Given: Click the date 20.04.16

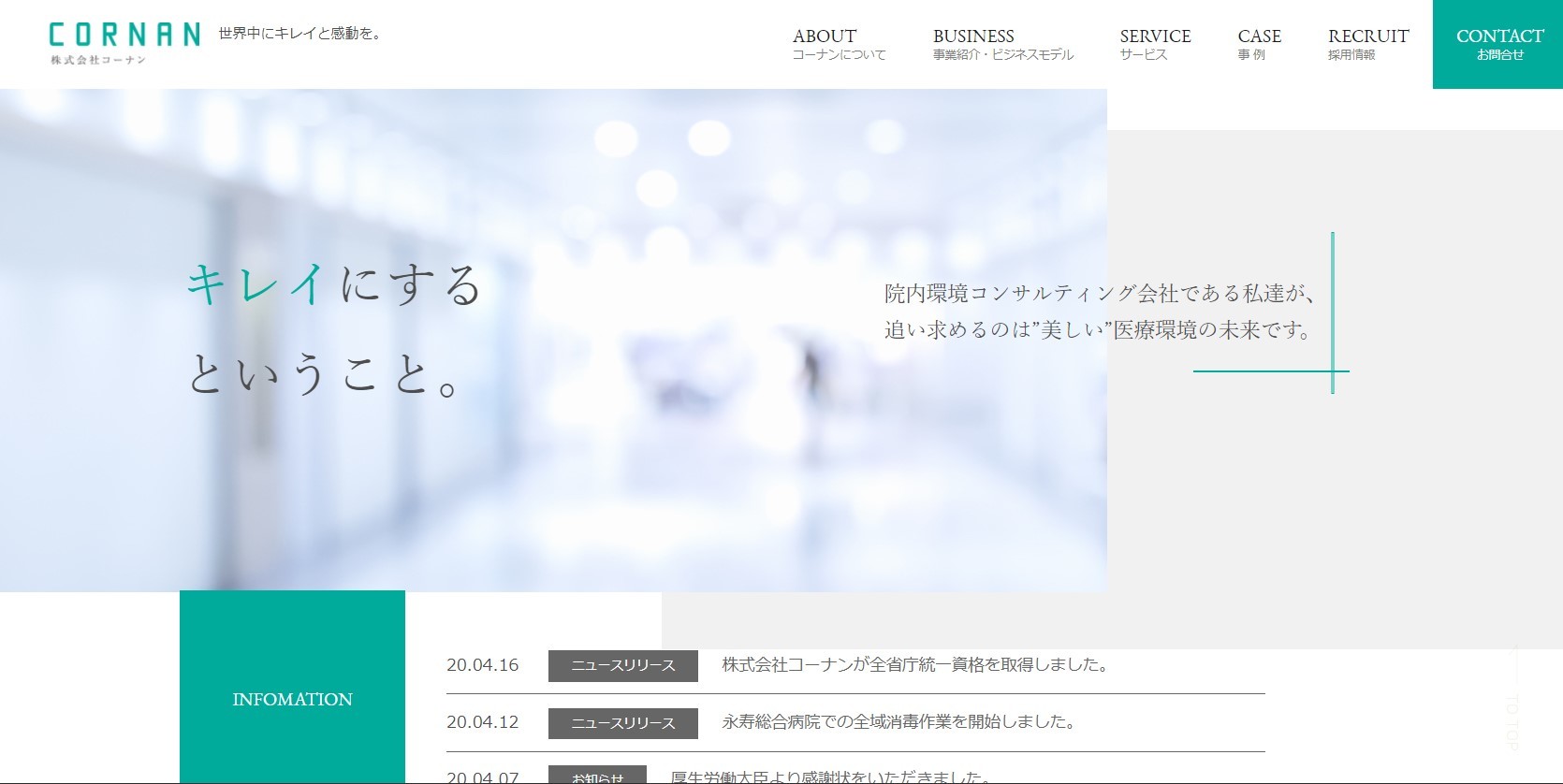Looking at the screenshot, I should pyautogui.click(x=482, y=665).
